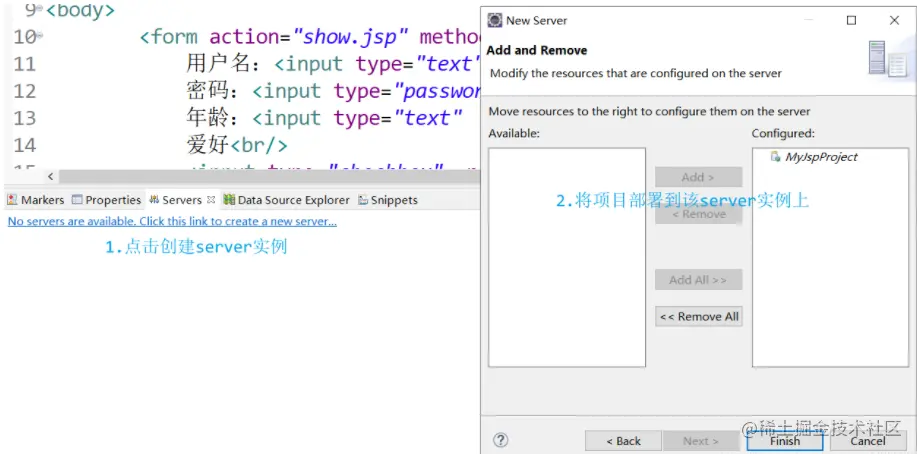Click the << Remove All button
The image size is (917, 454).
698,317
